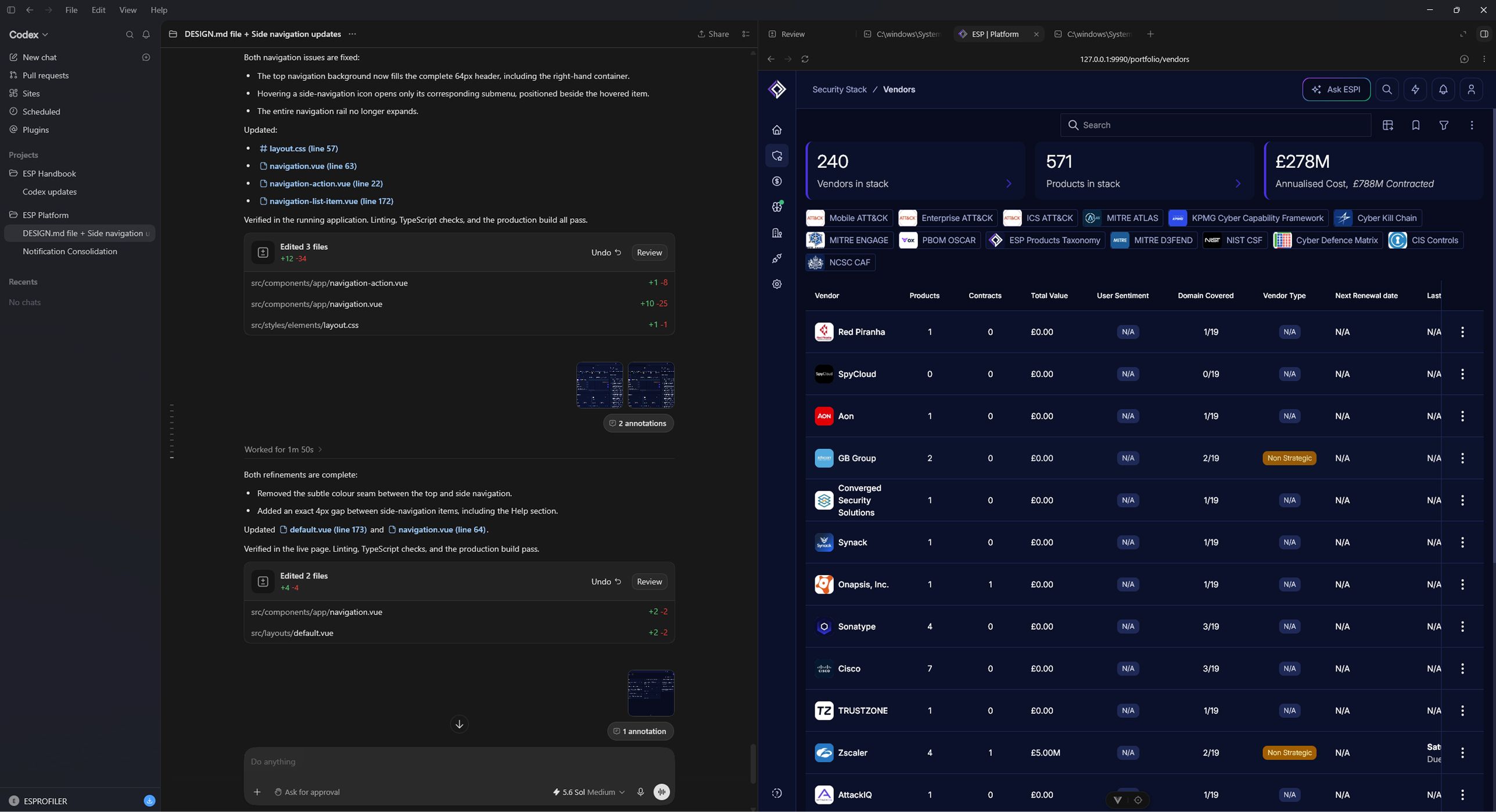Image resolution: width=1496 pixels, height=812 pixels.
Task: Click Security Stack breadcrumb
Action: point(839,89)
